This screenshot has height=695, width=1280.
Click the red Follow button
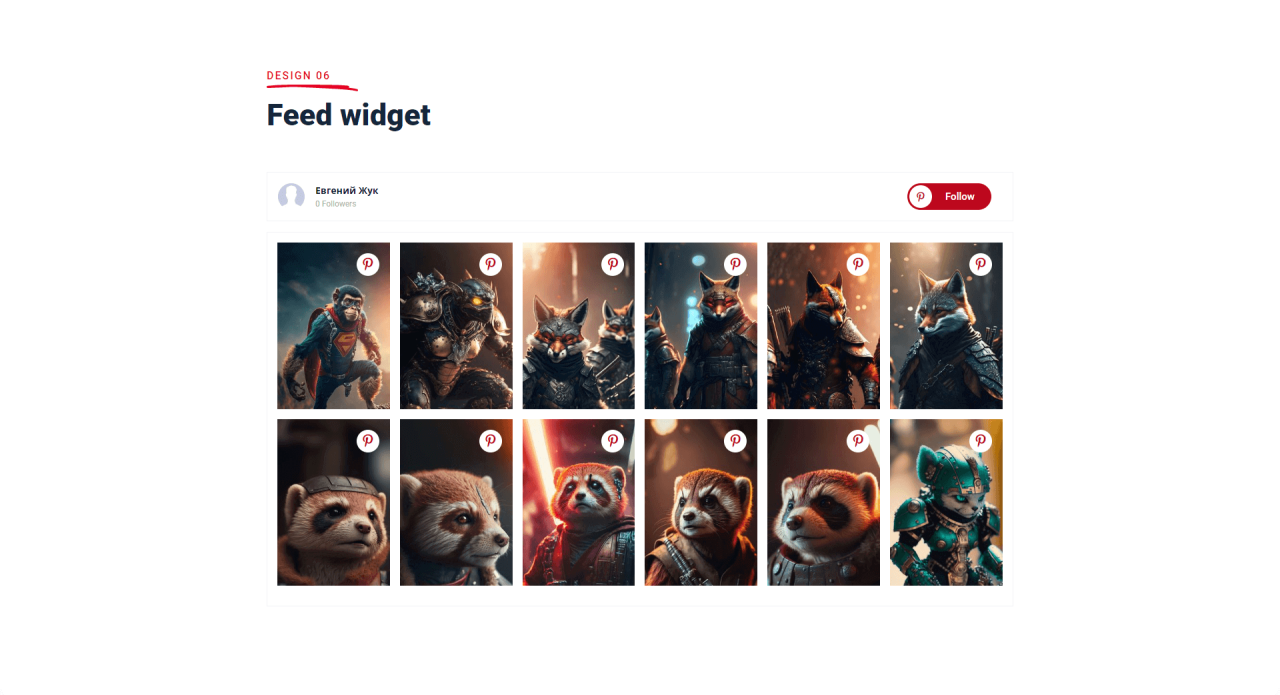click(949, 196)
